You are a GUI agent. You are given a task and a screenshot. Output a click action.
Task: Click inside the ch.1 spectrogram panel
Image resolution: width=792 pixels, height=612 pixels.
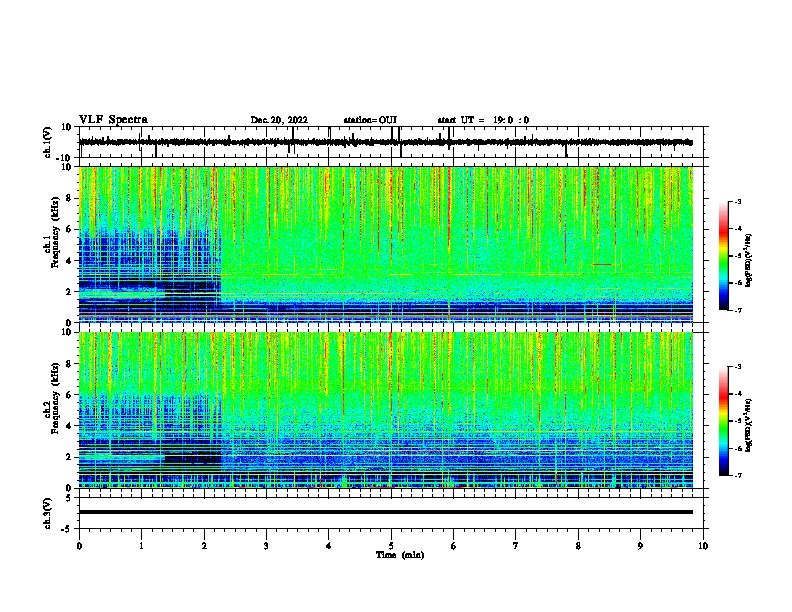(x=386, y=244)
